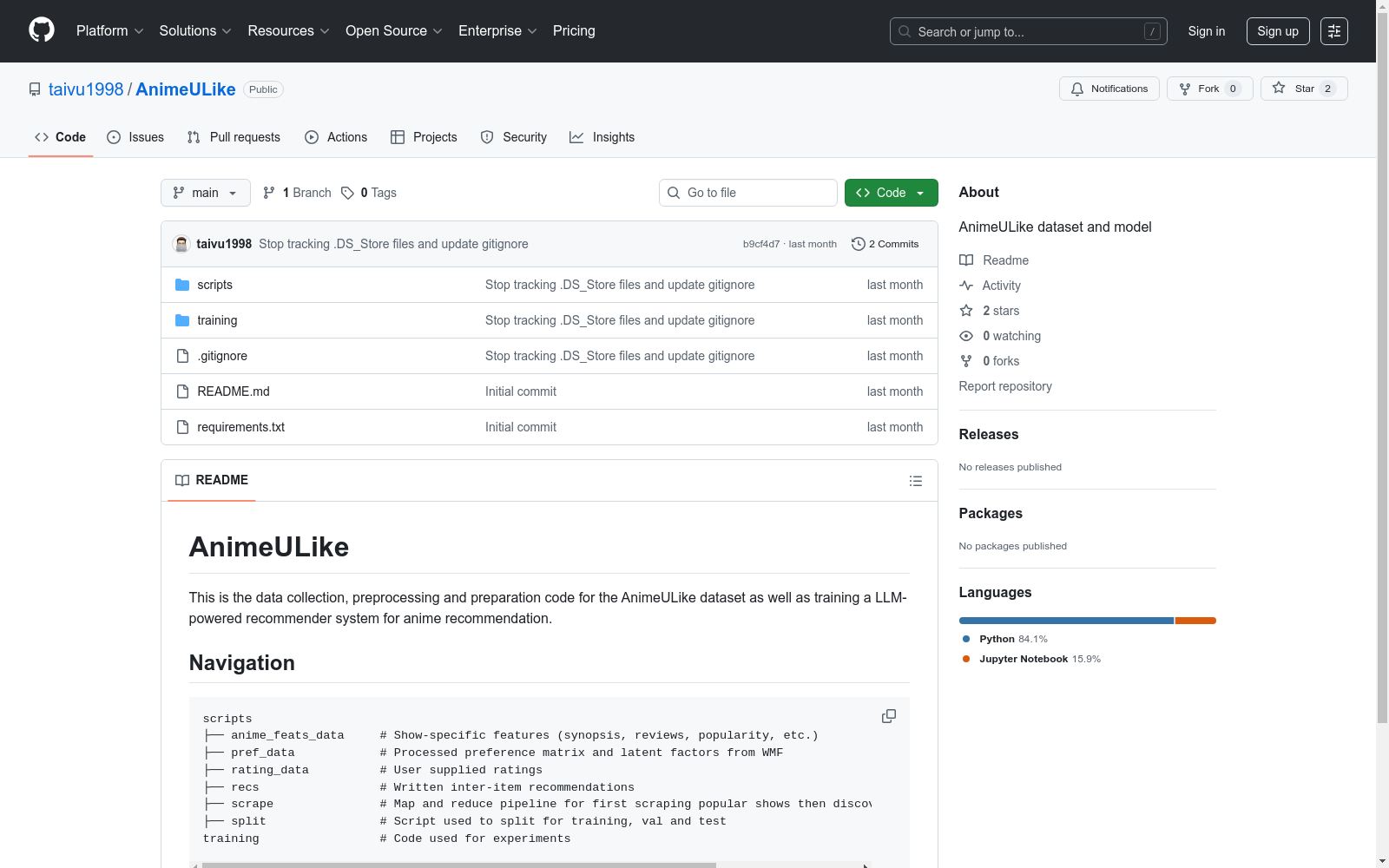Click the training folder icon
The height and width of the screenshot is (868, 1389).
[182, 320]
